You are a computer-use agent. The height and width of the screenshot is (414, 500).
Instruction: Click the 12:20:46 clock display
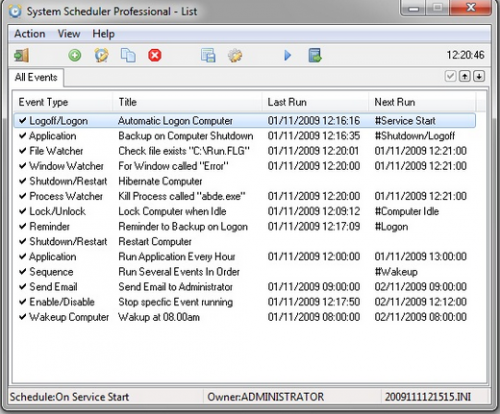pyautogui.click(x=465, y=55)
